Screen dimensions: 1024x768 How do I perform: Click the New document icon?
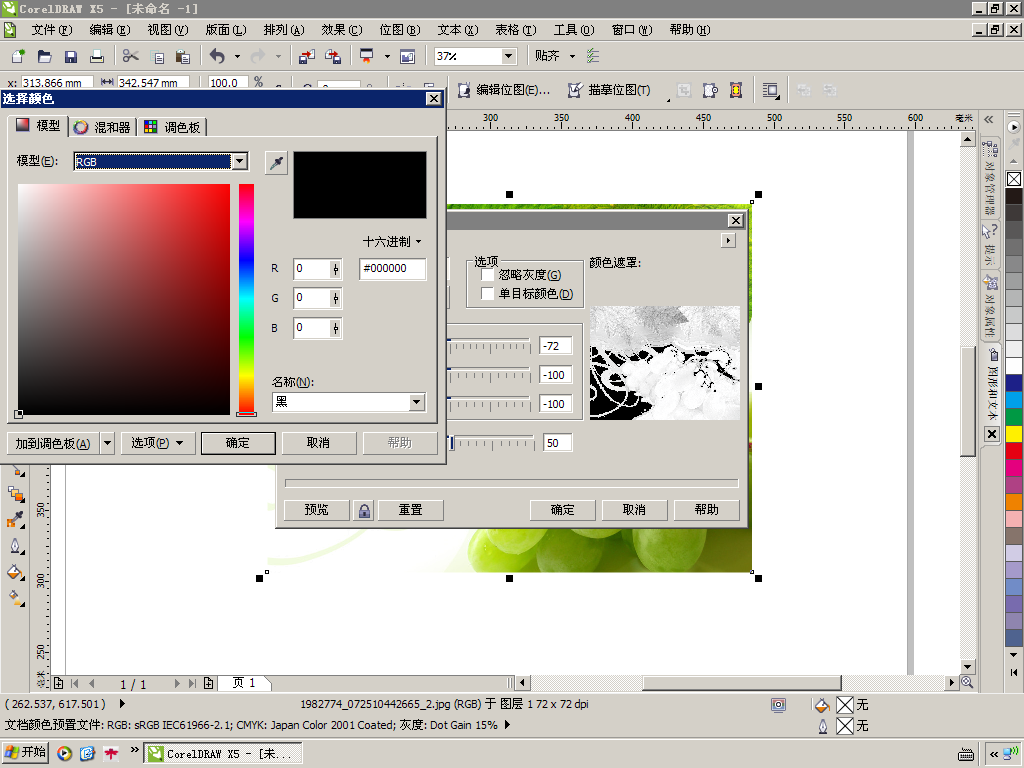[x=18, y=56]
